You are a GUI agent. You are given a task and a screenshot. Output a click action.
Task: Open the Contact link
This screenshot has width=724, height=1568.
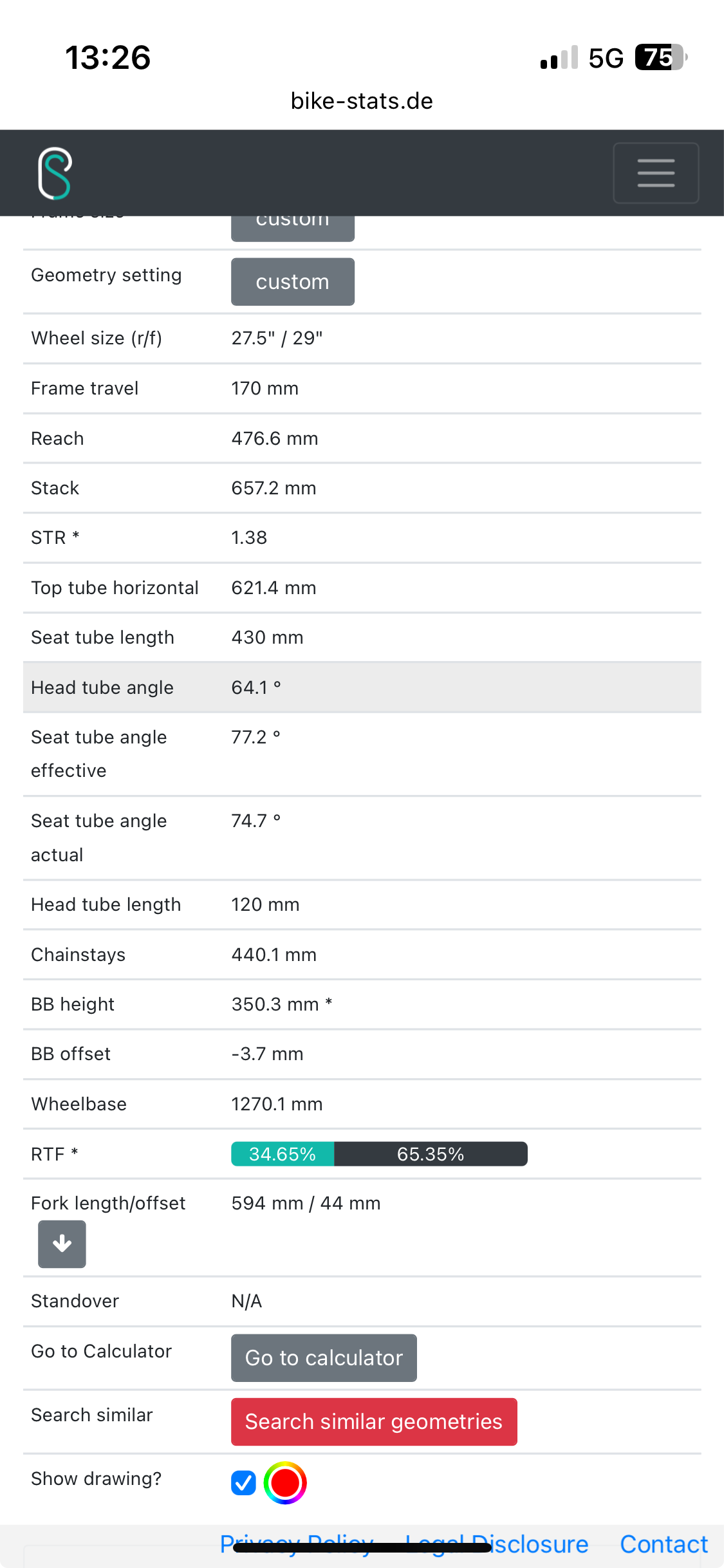(x=664, y=1544)
